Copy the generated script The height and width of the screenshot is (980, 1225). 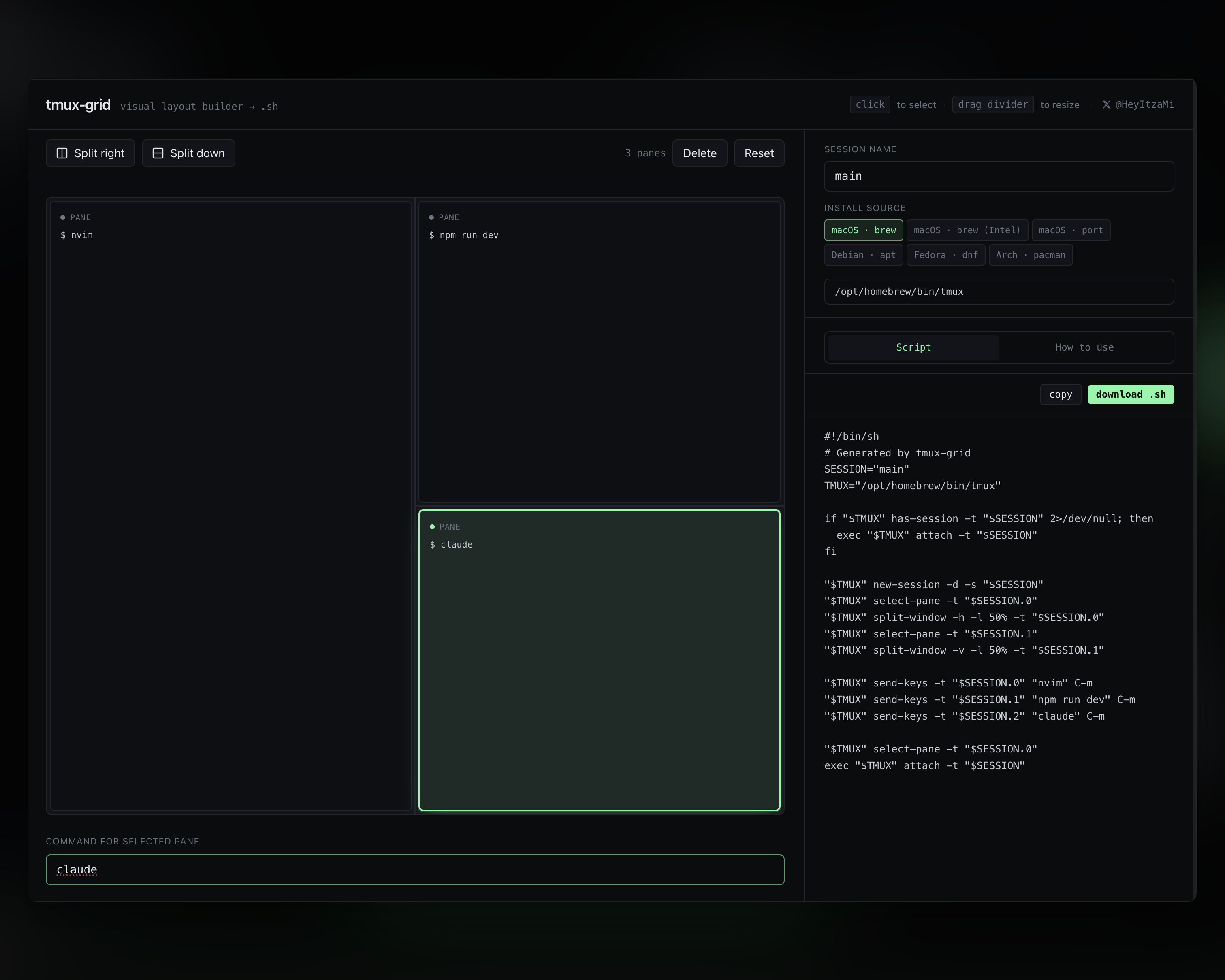coord(1060,394)
